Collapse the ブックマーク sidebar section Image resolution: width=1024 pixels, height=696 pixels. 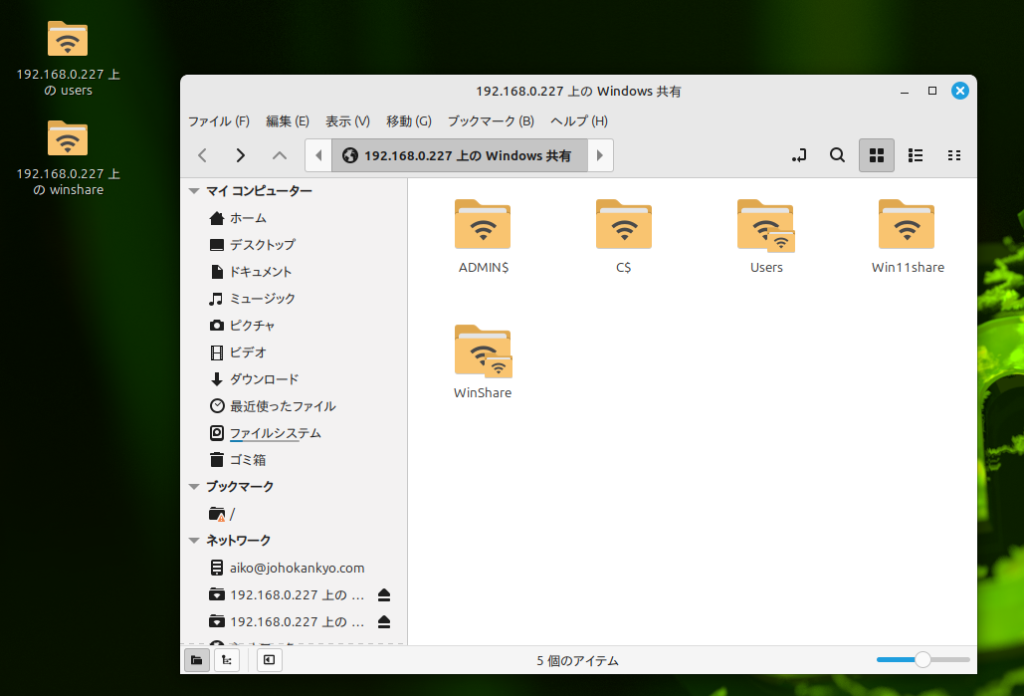tap(194, 487)
